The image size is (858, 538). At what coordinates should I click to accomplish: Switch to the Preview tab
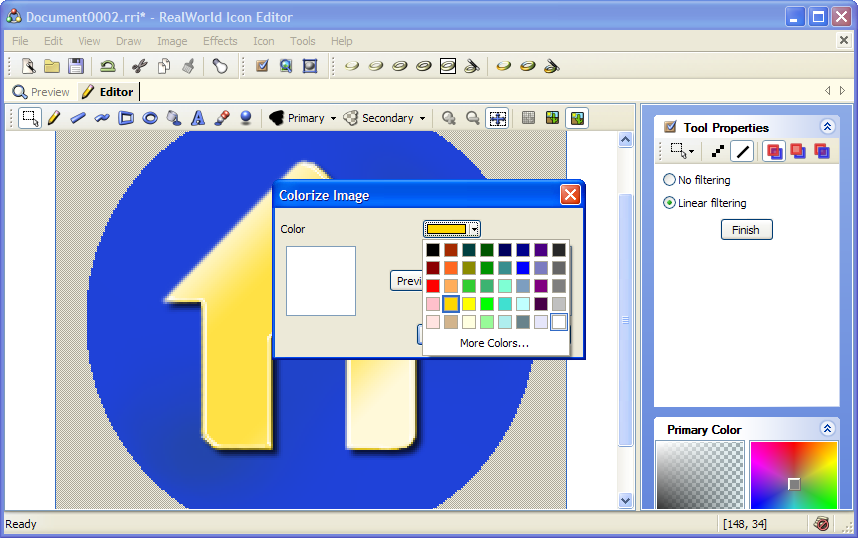(x=42, y=92)
